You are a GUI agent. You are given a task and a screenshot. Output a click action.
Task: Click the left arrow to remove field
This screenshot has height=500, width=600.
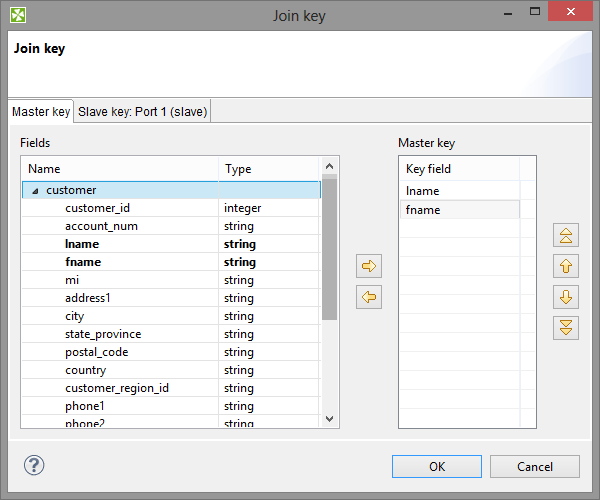[369, 298]
